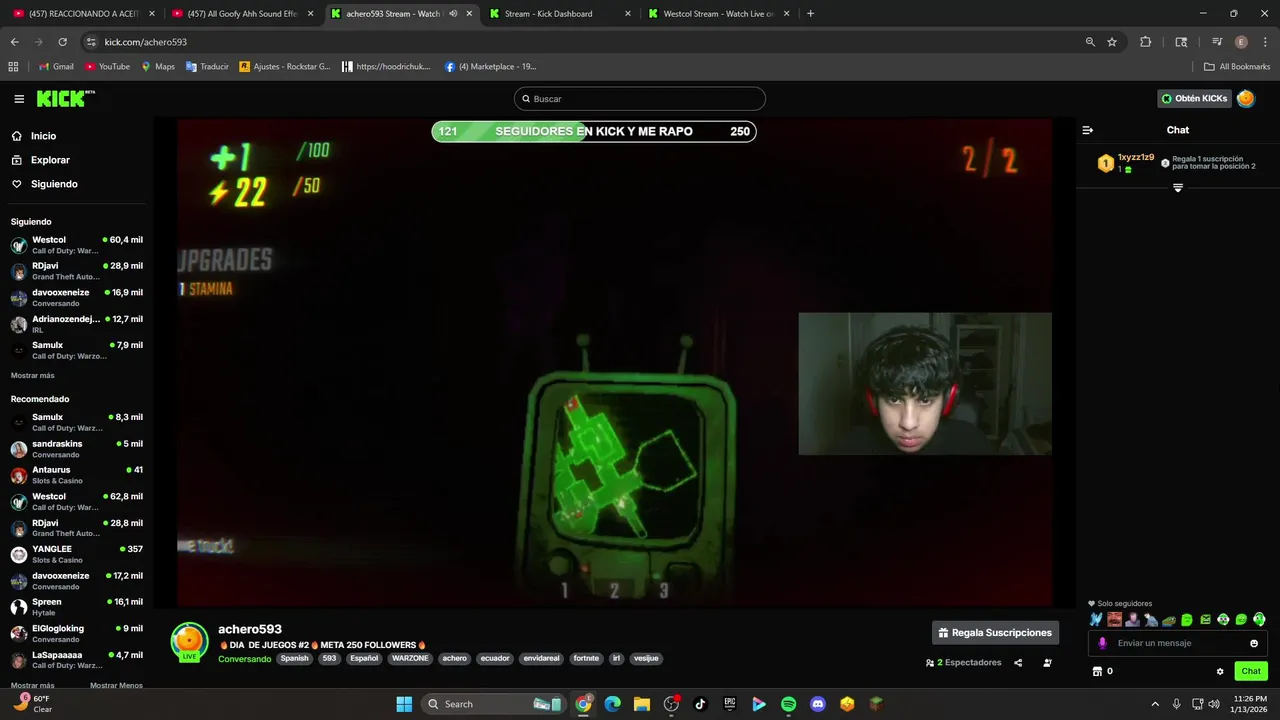Open Siguiendo in the Kick sidebar
Screen dimensions: 1280x720
tap(44, 184)
